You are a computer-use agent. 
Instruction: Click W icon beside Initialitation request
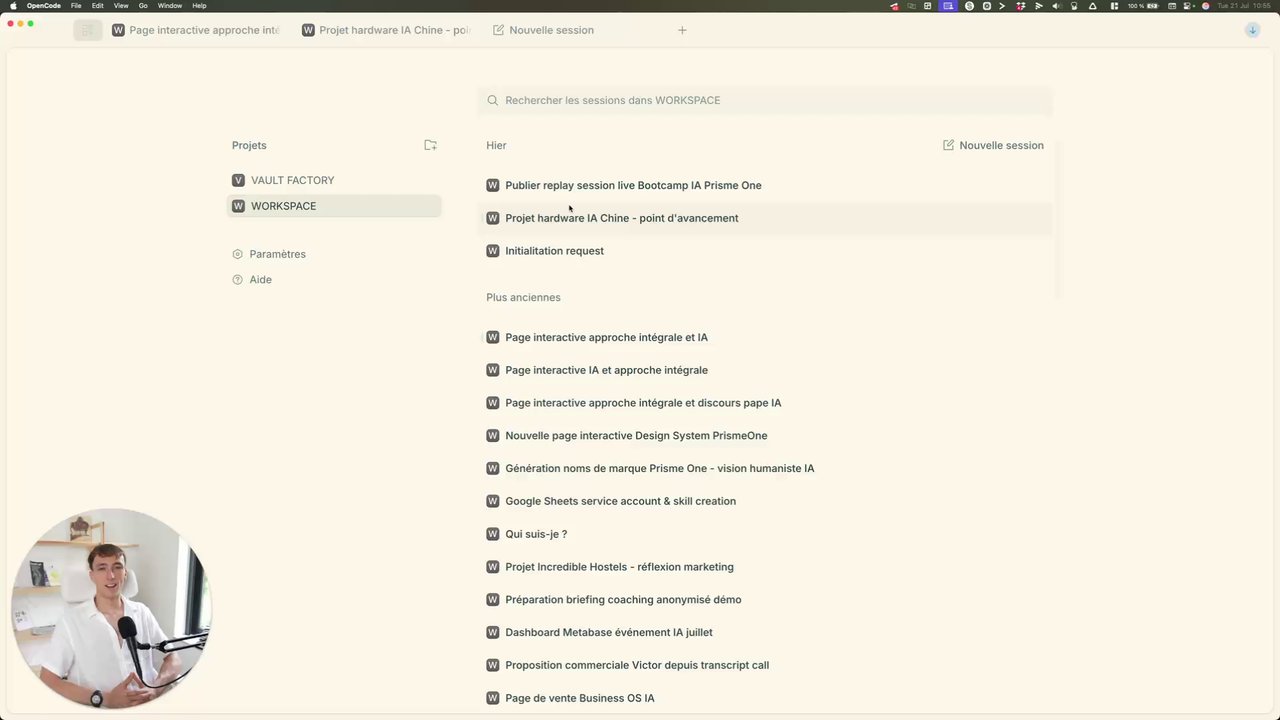492,251
